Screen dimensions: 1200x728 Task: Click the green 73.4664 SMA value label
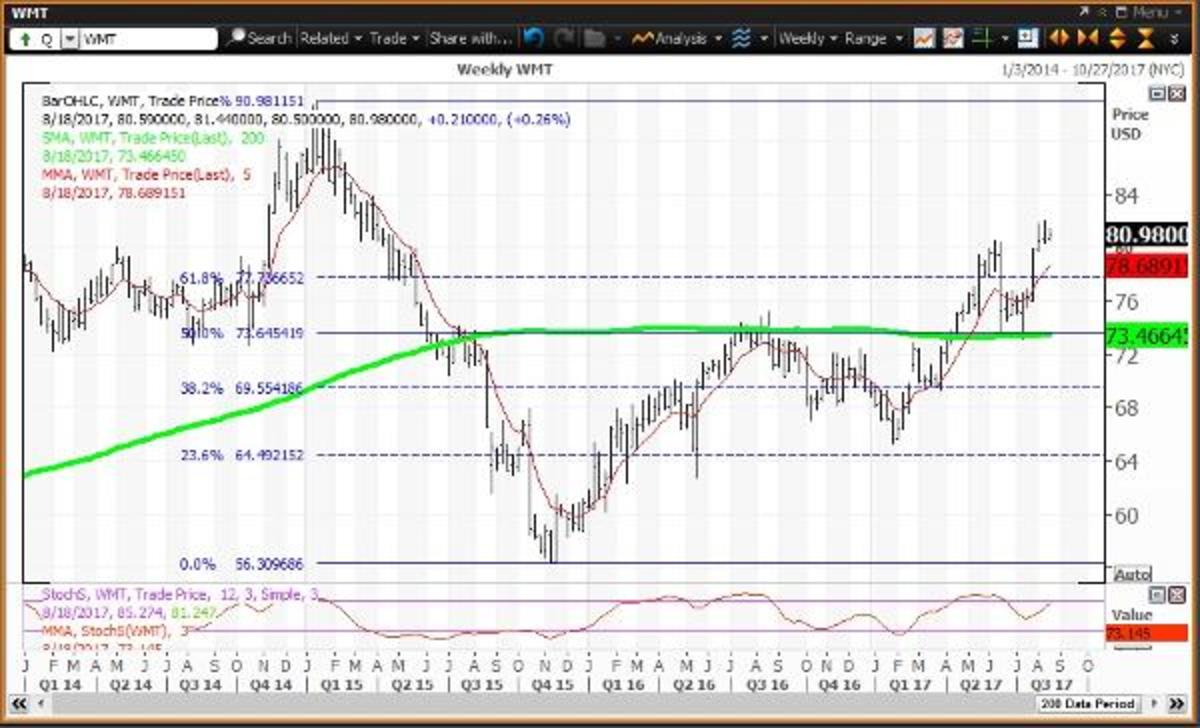[1147, 336]
